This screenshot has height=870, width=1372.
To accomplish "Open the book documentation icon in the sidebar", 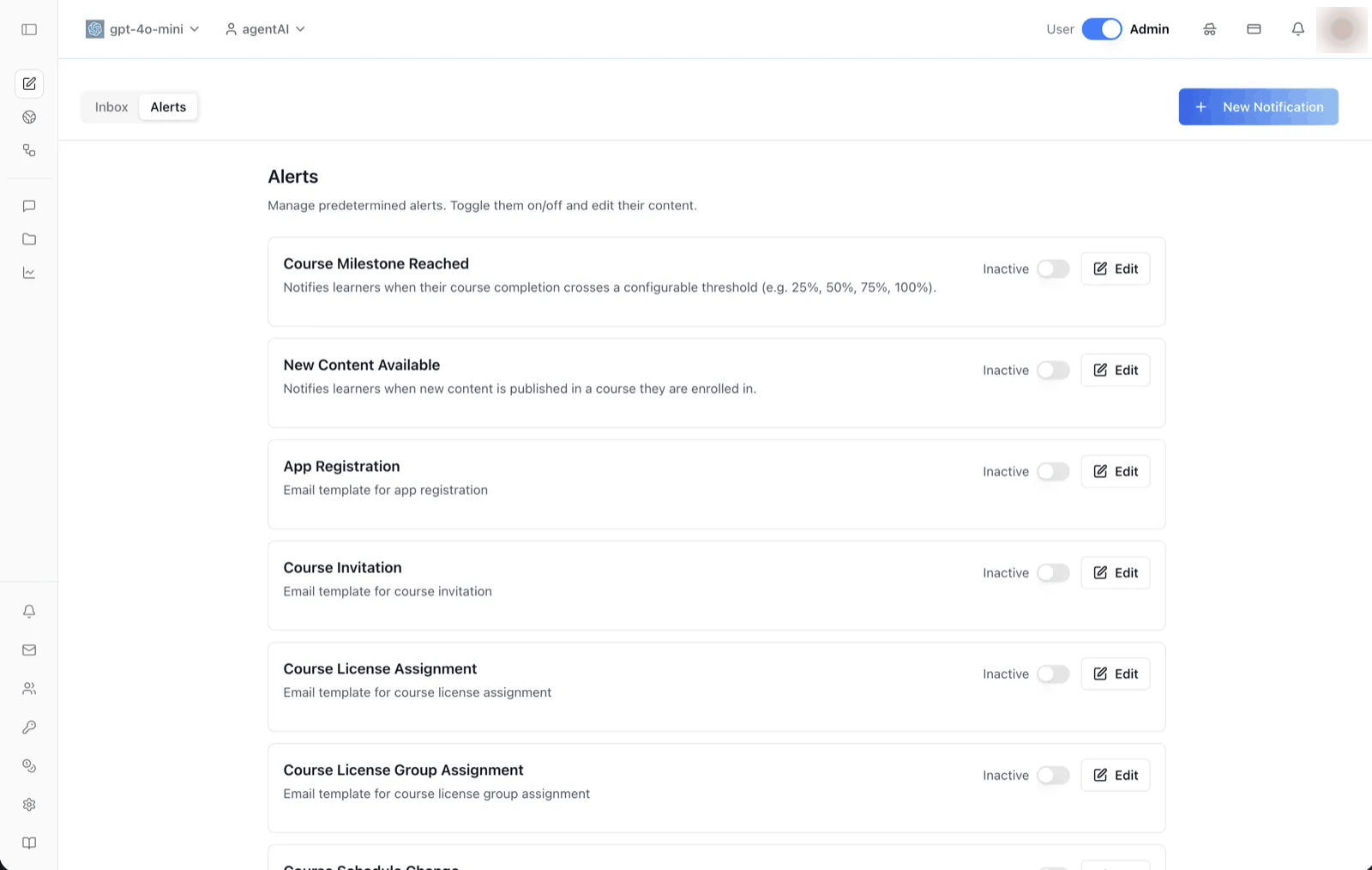I will click(x=29, y=843).
